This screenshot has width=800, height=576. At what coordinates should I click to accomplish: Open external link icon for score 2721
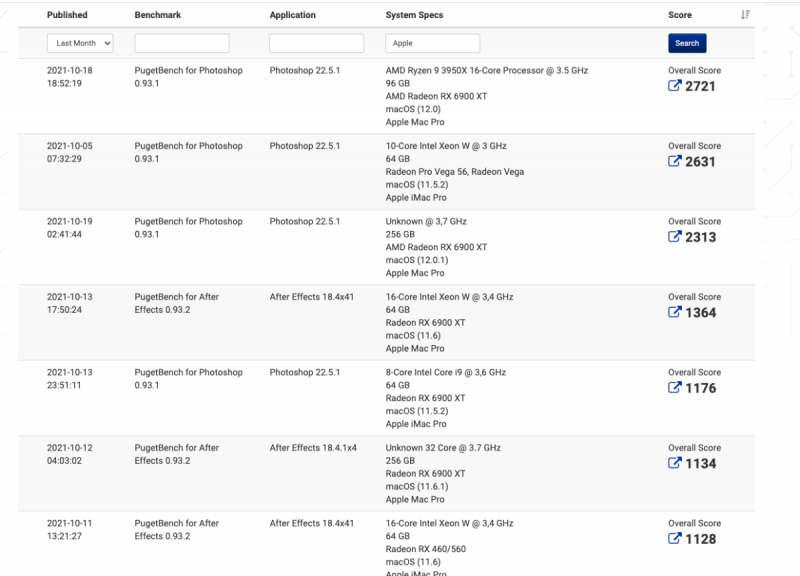pyautogui.click(x=675, y=87)
